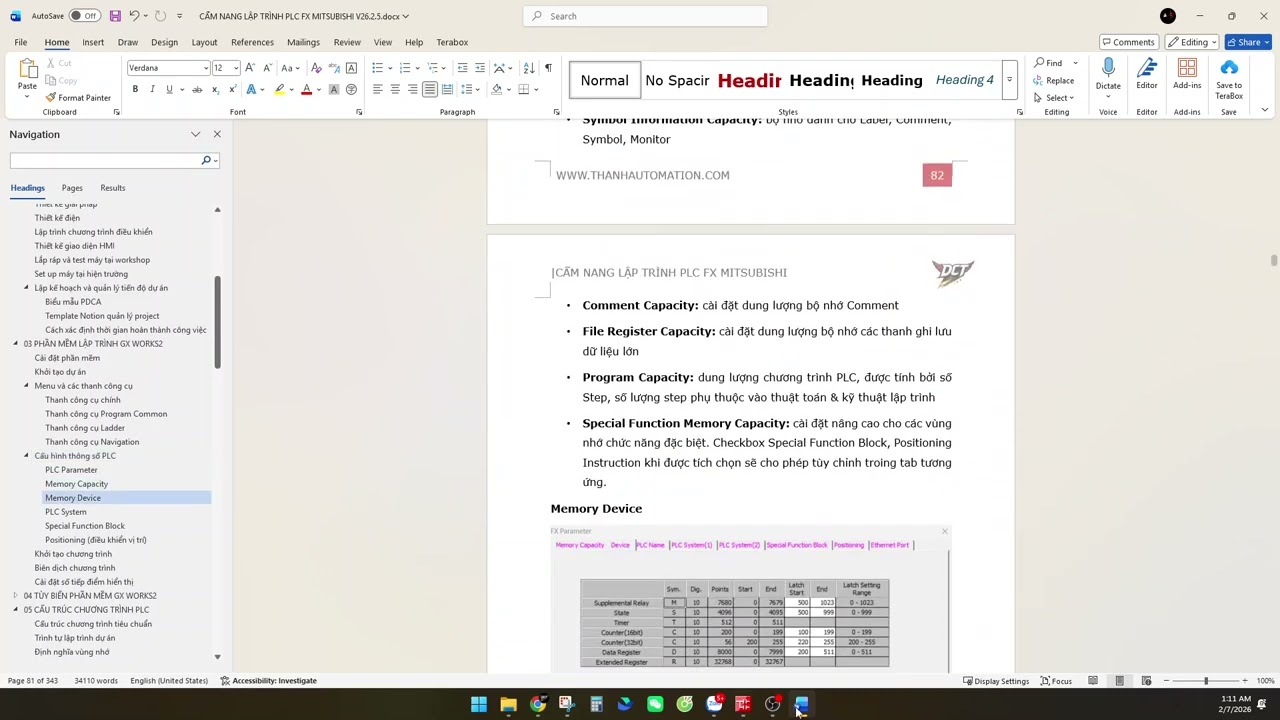Apply the font color swatch
Screen dimensions: 1280x720
[307, 90]
